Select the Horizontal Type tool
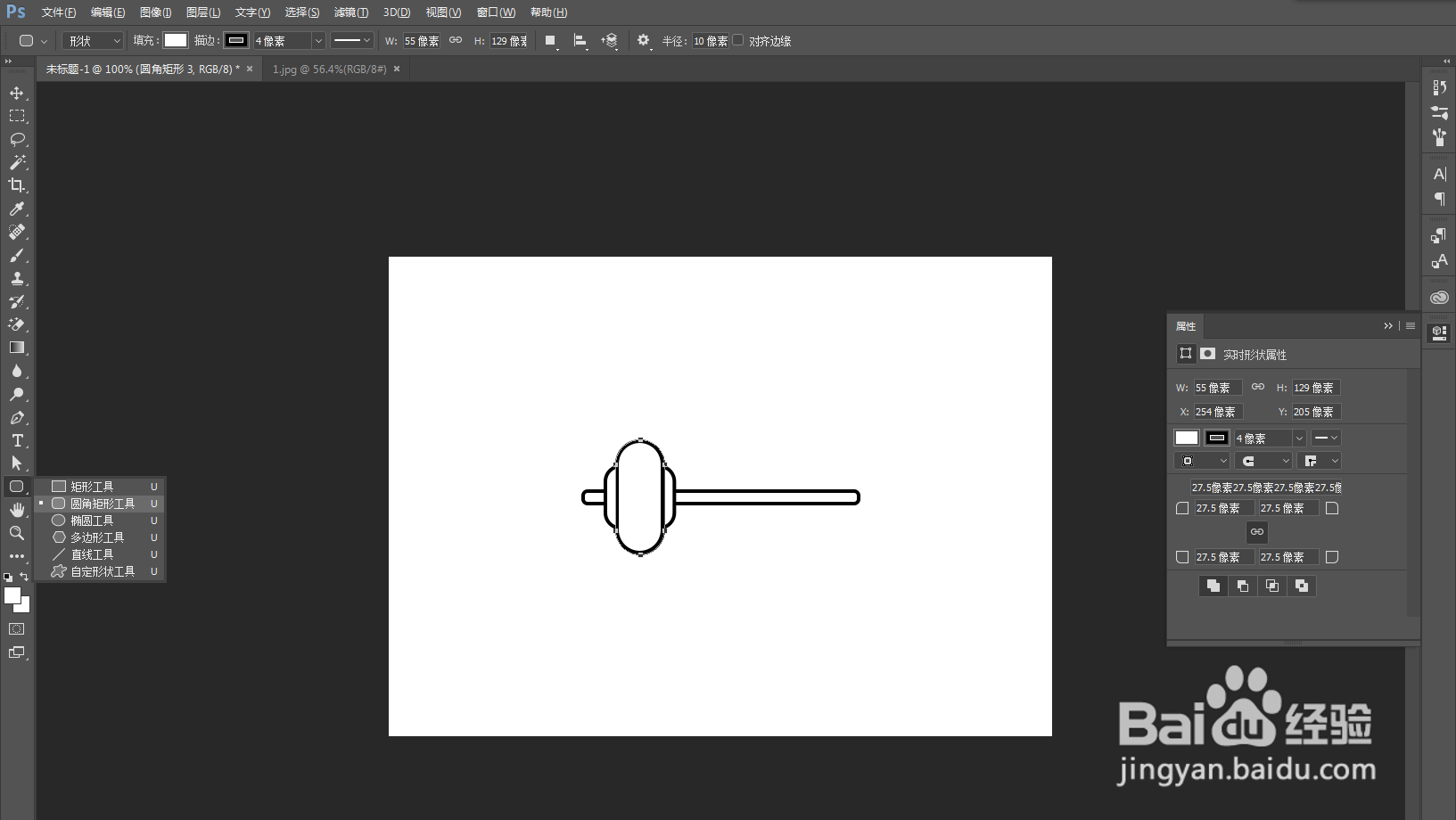This screenshot has width=1456, height=820. 17,440
